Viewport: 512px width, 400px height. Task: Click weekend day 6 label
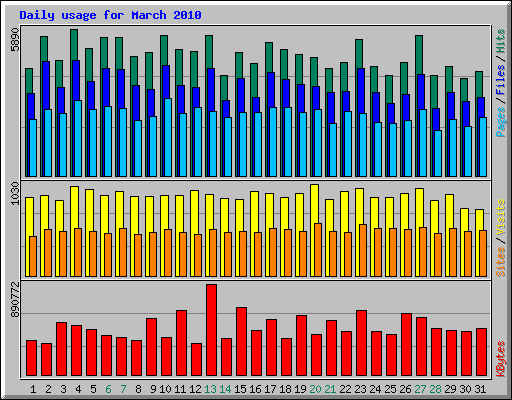click(x=108, y=389)
